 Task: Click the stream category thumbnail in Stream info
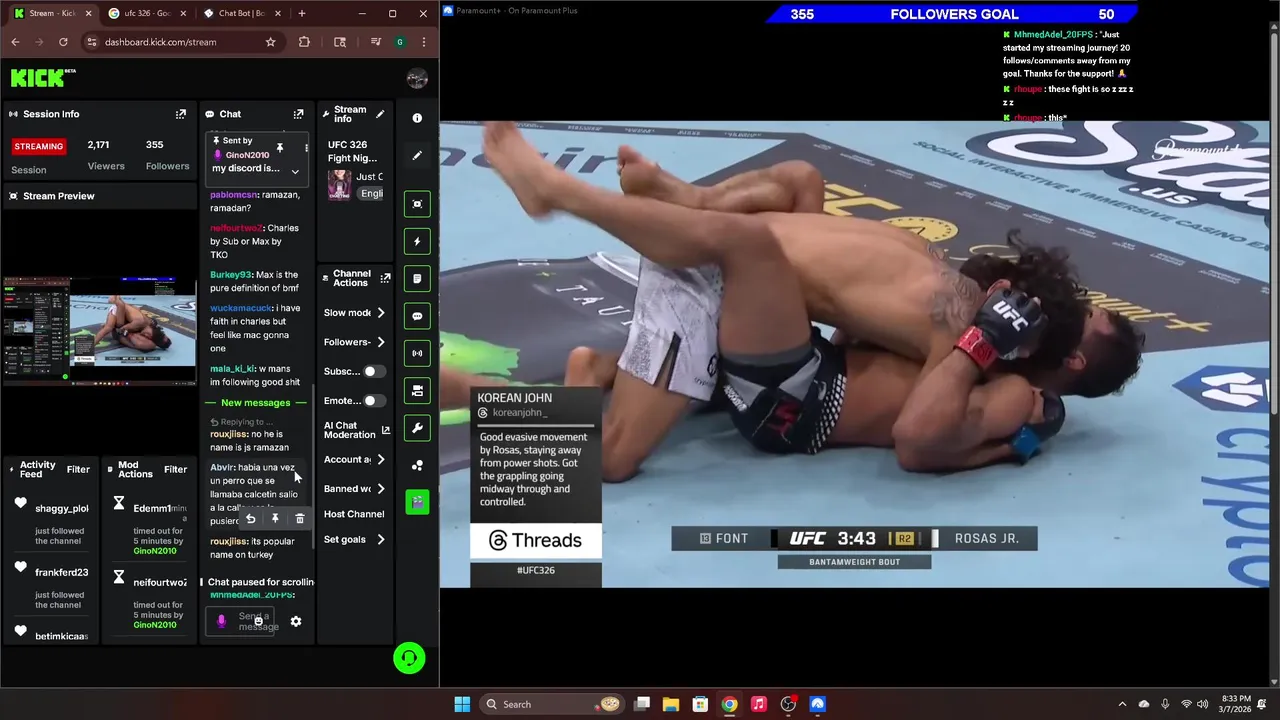[x=339, y=185]
